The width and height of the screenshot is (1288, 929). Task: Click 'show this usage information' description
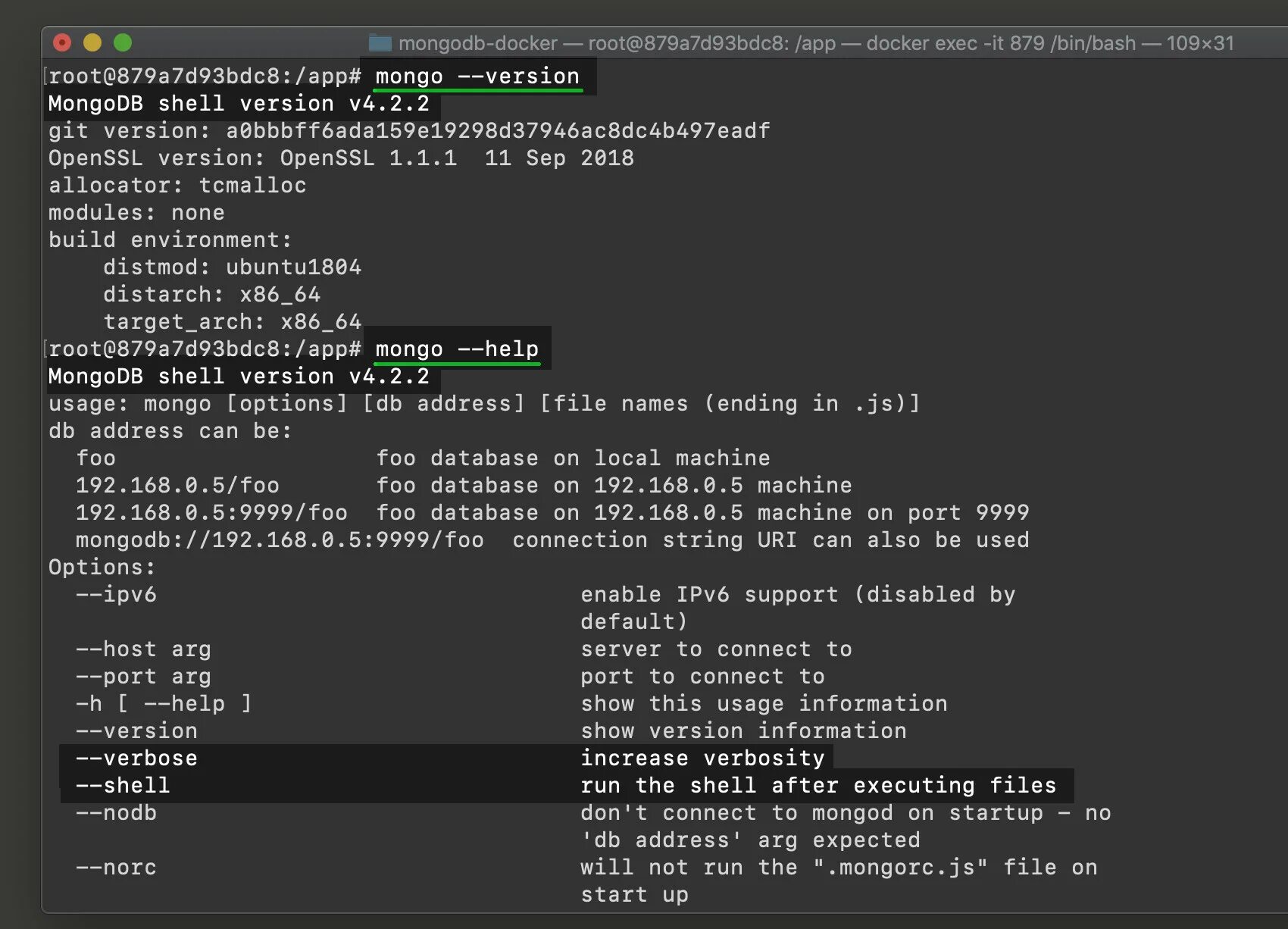pos(764,704)
